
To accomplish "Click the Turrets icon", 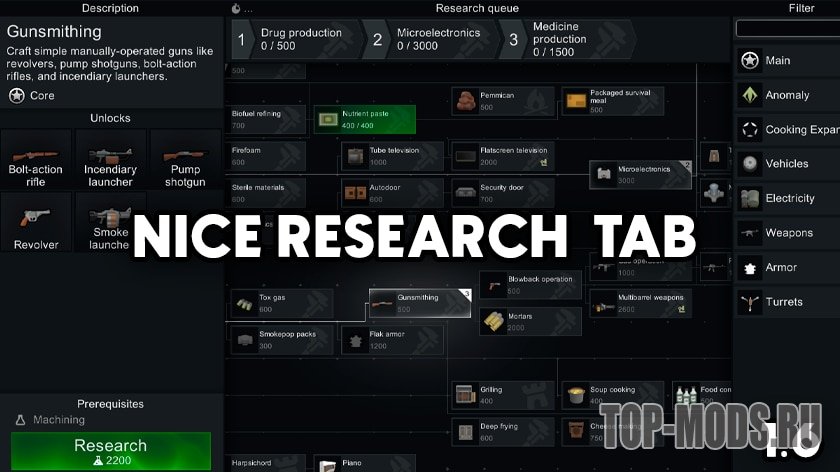I will tap(749, 302).
